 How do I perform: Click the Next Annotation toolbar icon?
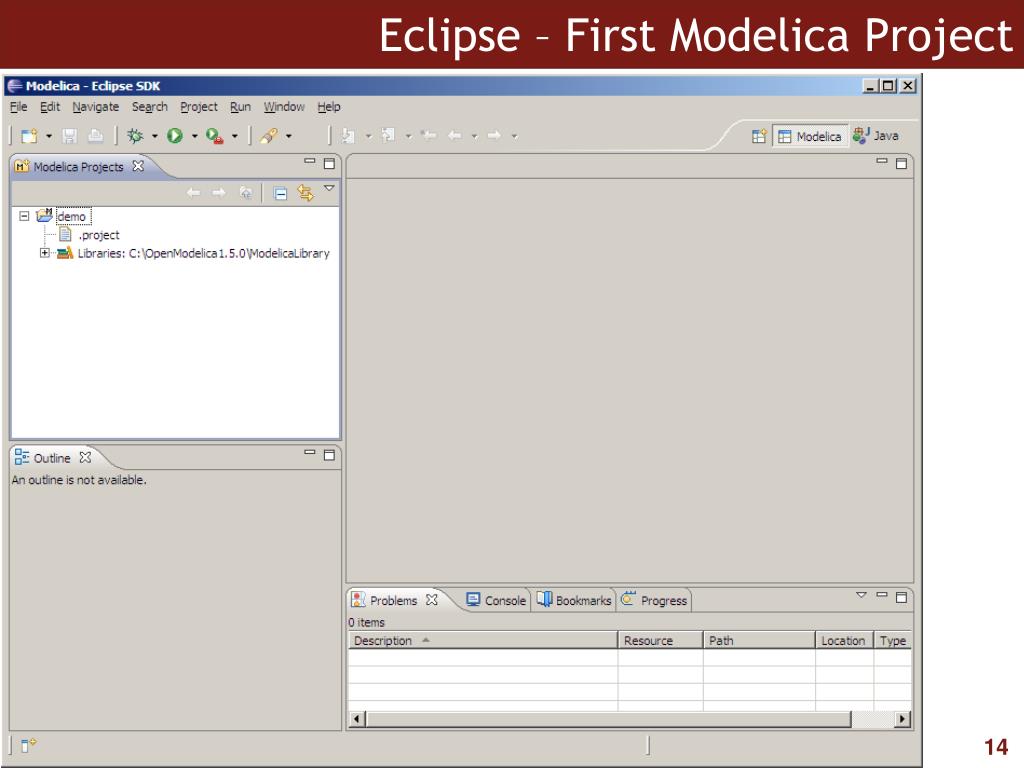348,136
